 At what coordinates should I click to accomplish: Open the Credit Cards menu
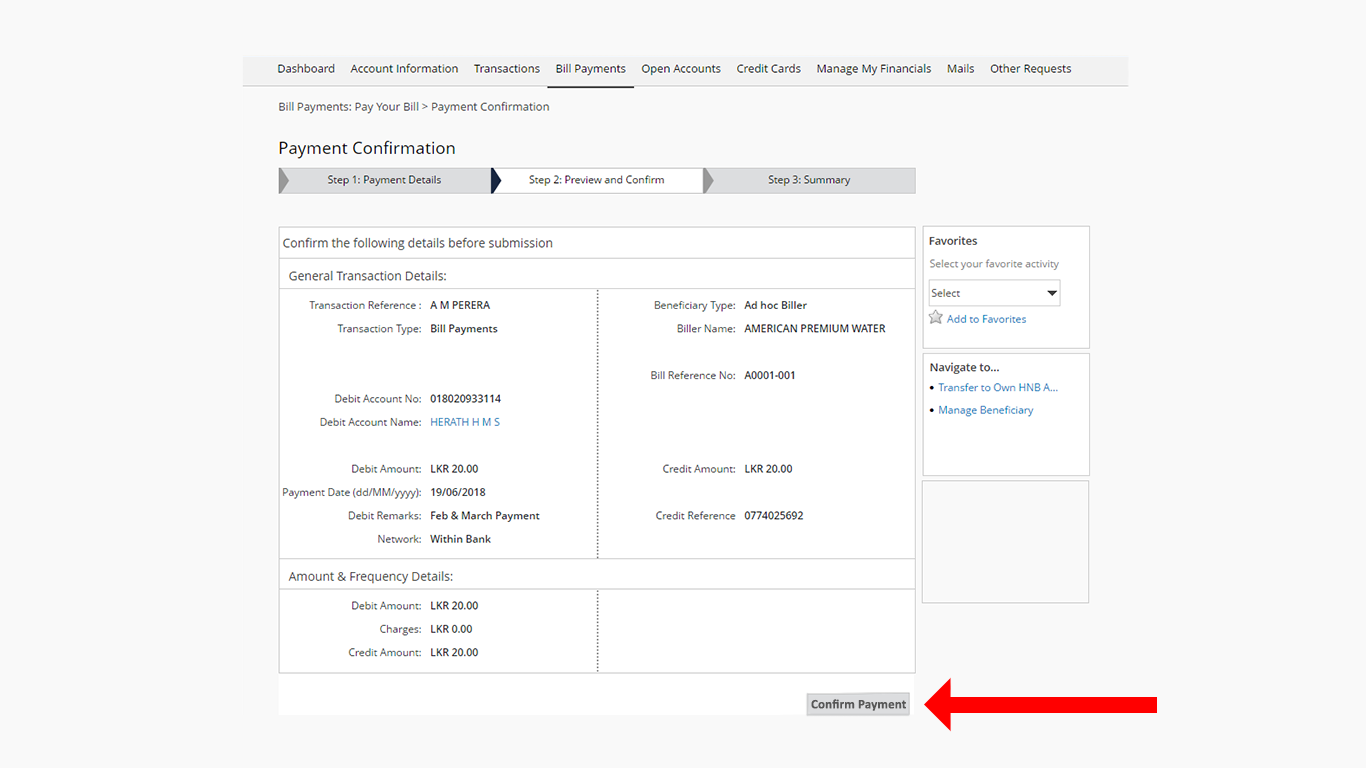click(x=768, y=69)
